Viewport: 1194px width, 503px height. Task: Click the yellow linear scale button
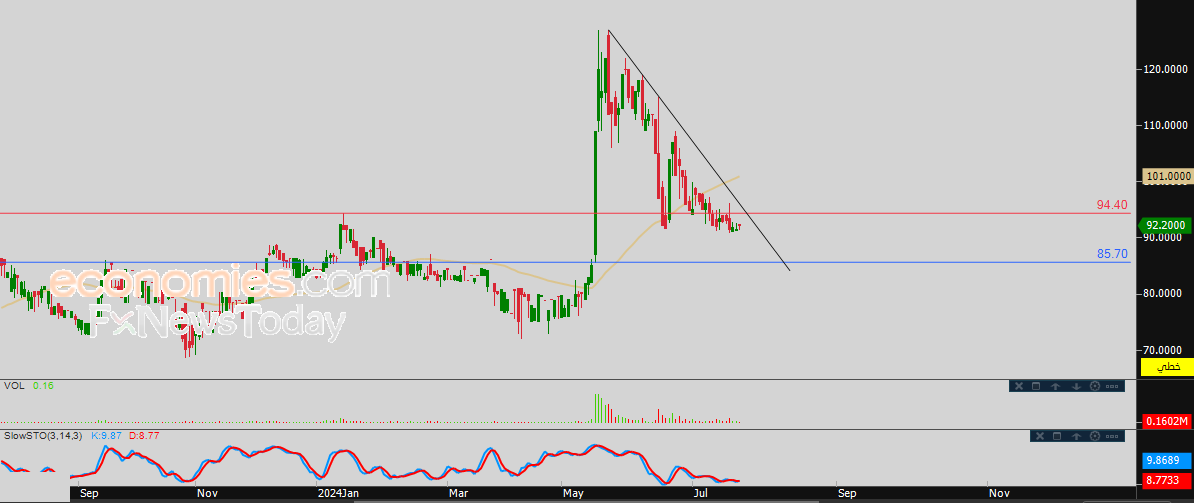click(x=1166, y=367)
